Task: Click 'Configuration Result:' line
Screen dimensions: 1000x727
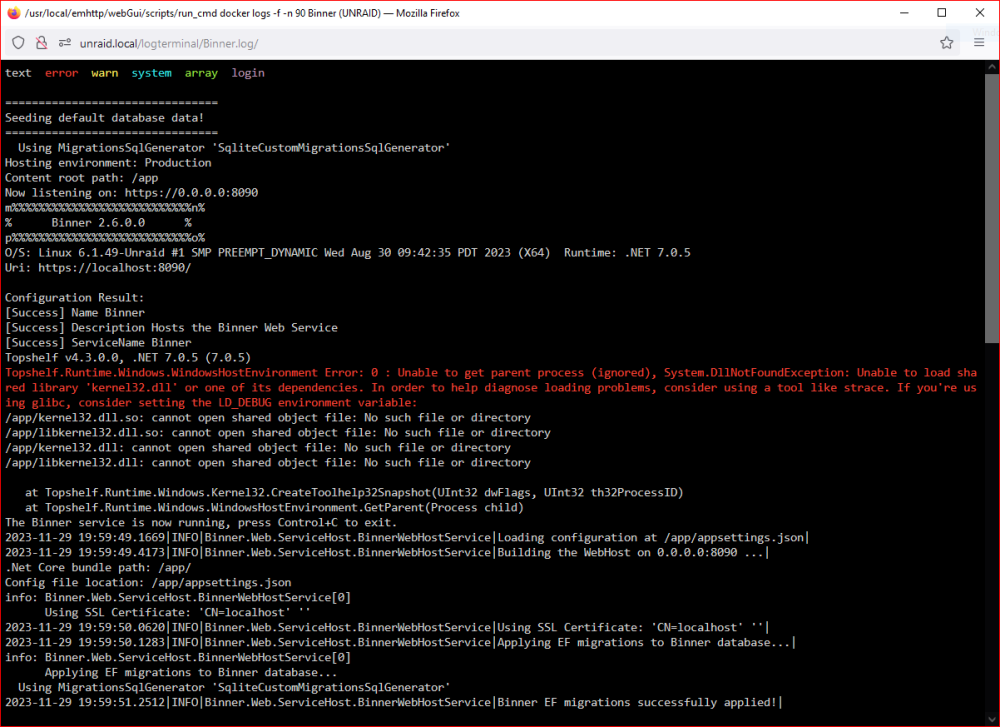Action: [75, 298]
